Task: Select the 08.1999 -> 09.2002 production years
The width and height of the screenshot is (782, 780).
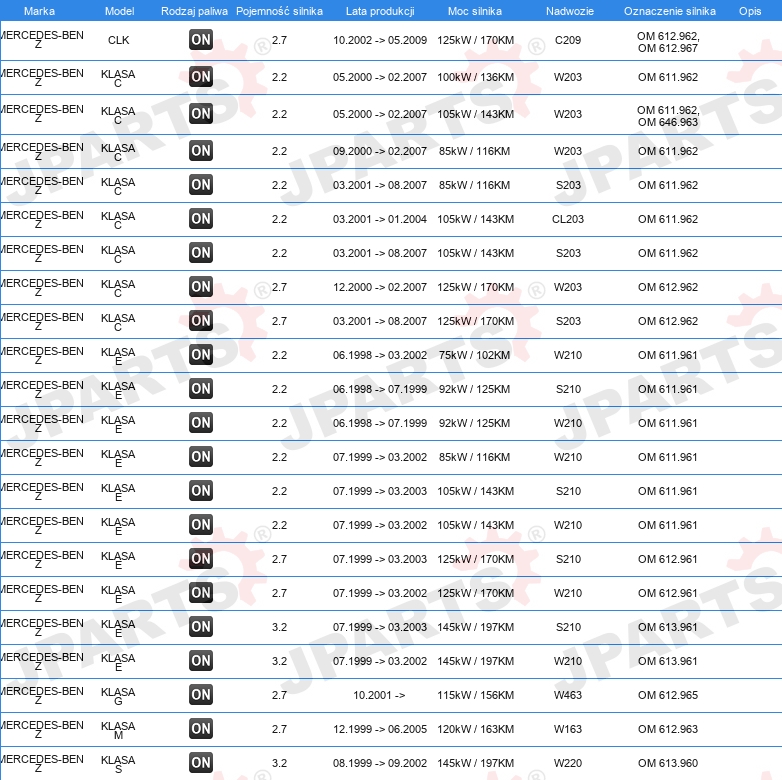Action: [x=380, y=763]
